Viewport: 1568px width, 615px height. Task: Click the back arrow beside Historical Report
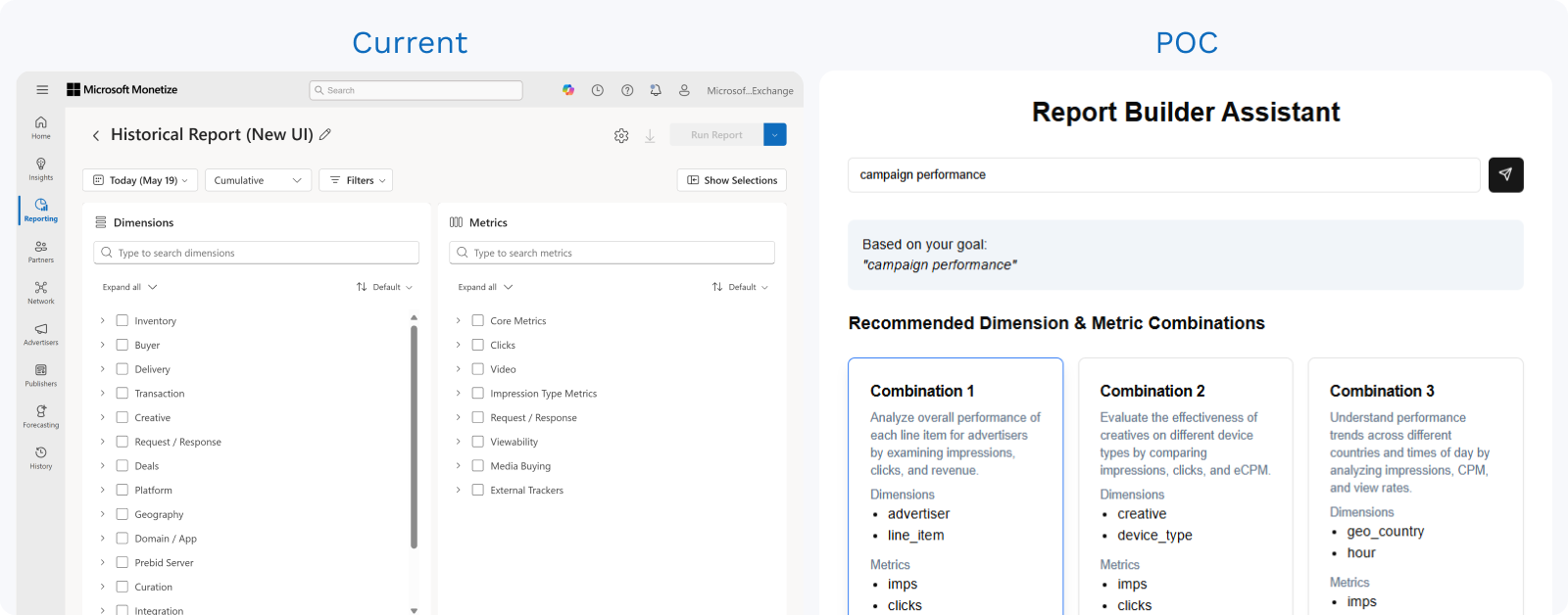click(96, 136)
